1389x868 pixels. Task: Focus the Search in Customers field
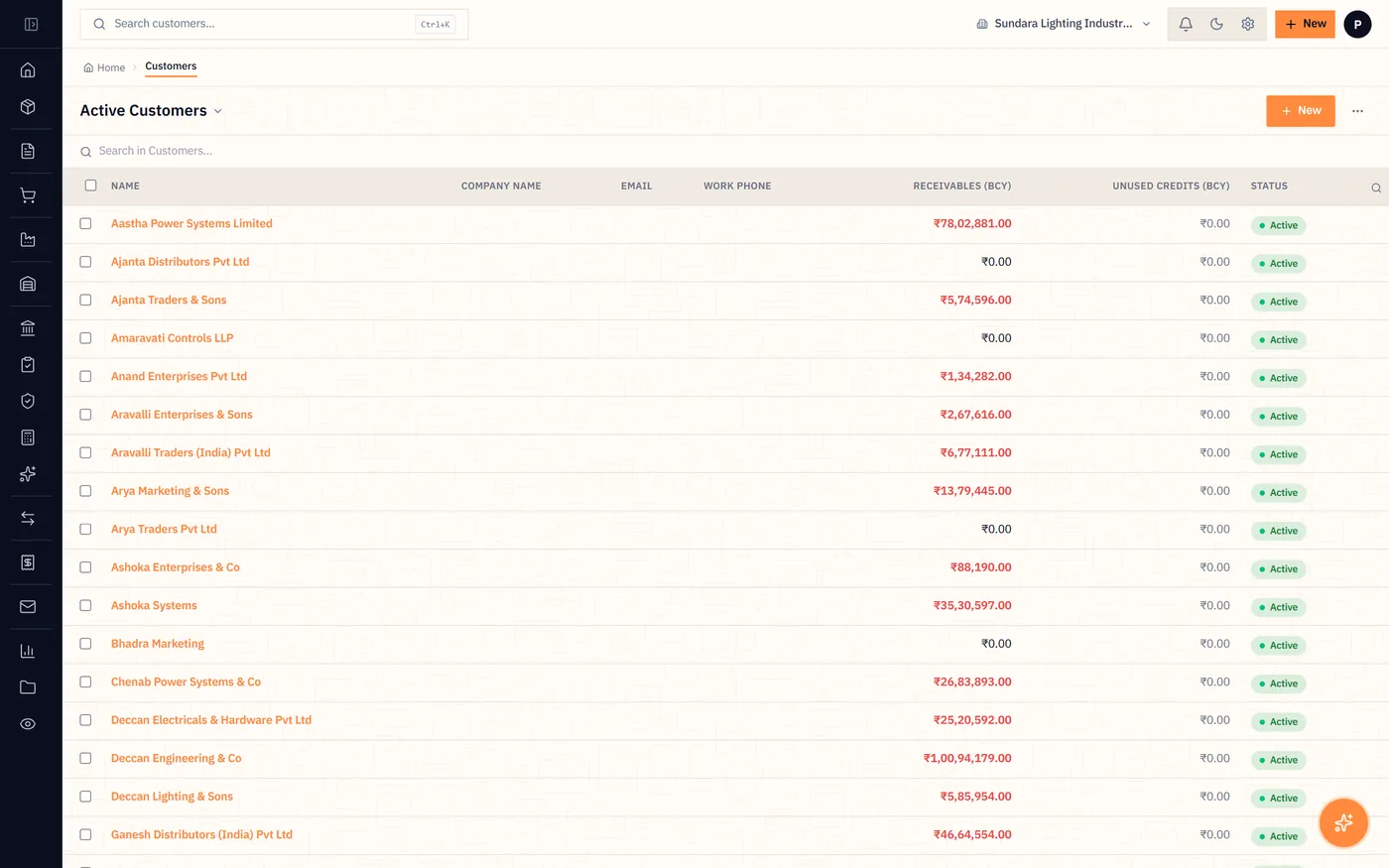[x=156, y=151]
